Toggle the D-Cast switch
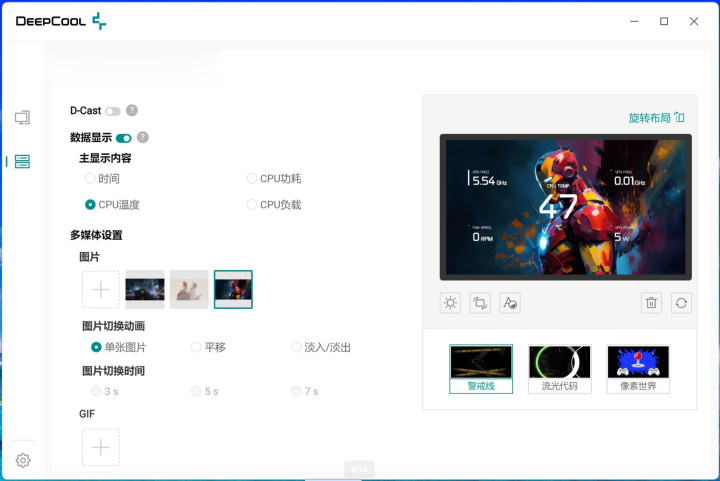 pyautogui.click(x=112, y=111)
